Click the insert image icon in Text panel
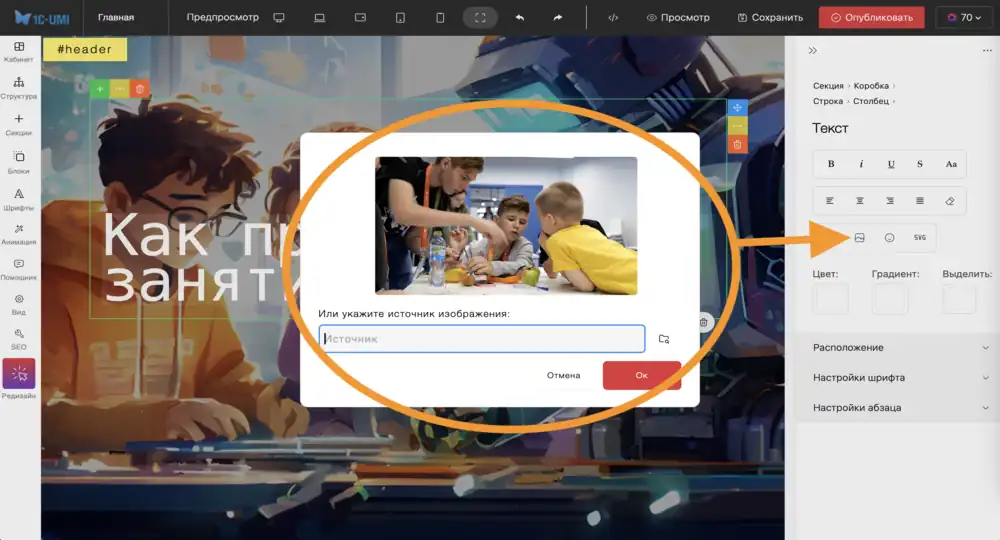The height and width of the screenshot is (540, 1000). click(859, 237)
